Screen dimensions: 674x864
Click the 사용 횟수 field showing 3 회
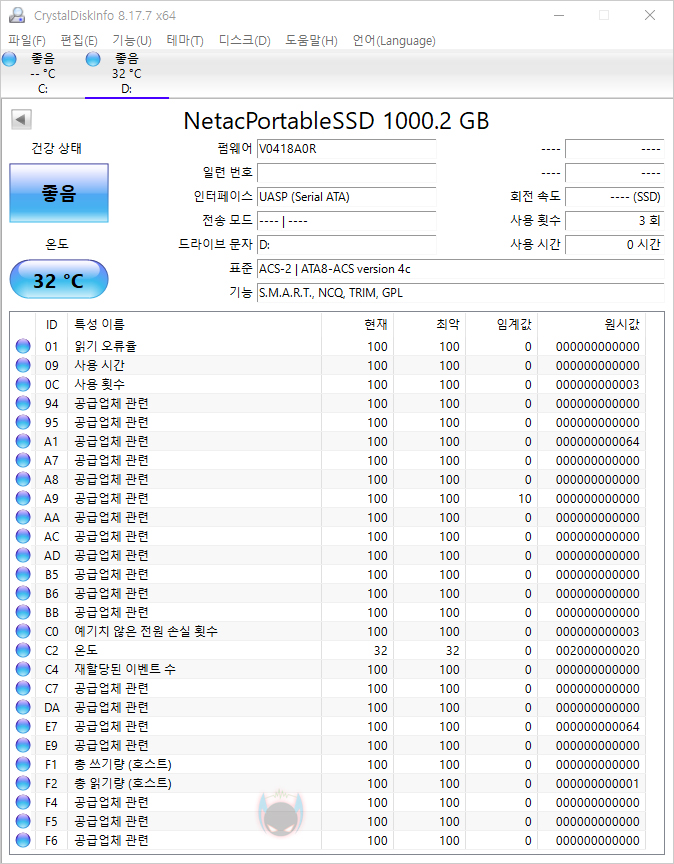(614, 221)
